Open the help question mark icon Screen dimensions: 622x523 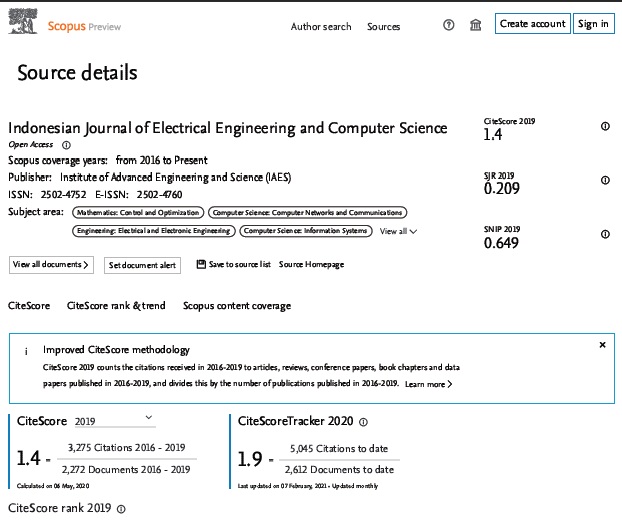coord(449,25)
